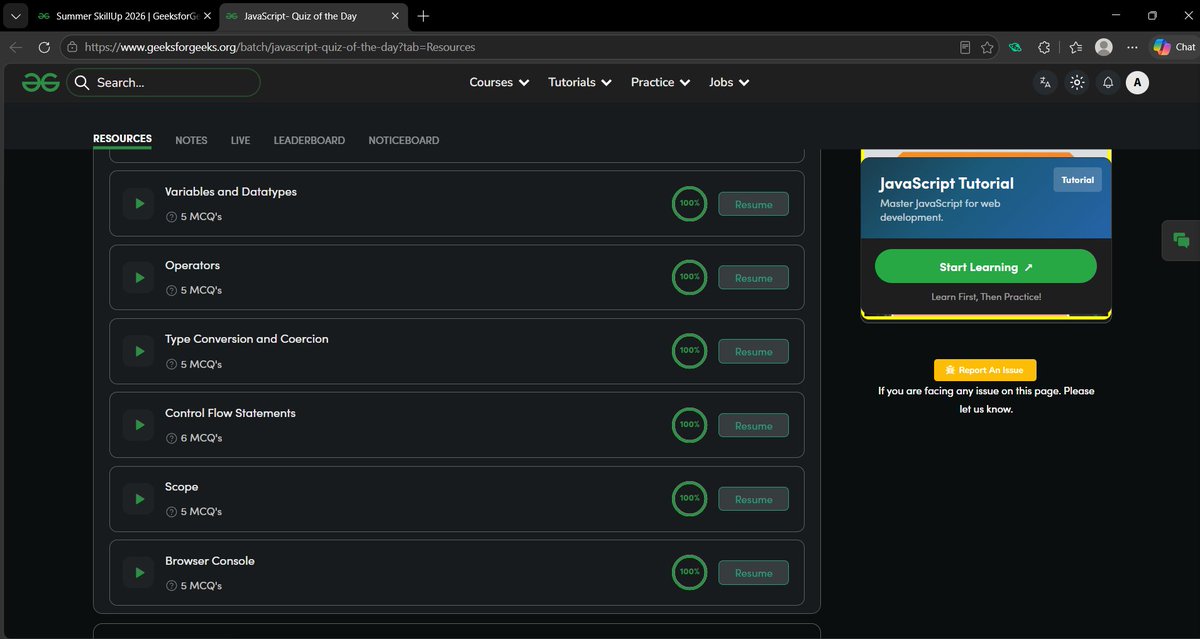Image resolution: width=1200 pixels, height=639 pixels.
Task: Open the browser reader view icon
Action: (964, 47)
